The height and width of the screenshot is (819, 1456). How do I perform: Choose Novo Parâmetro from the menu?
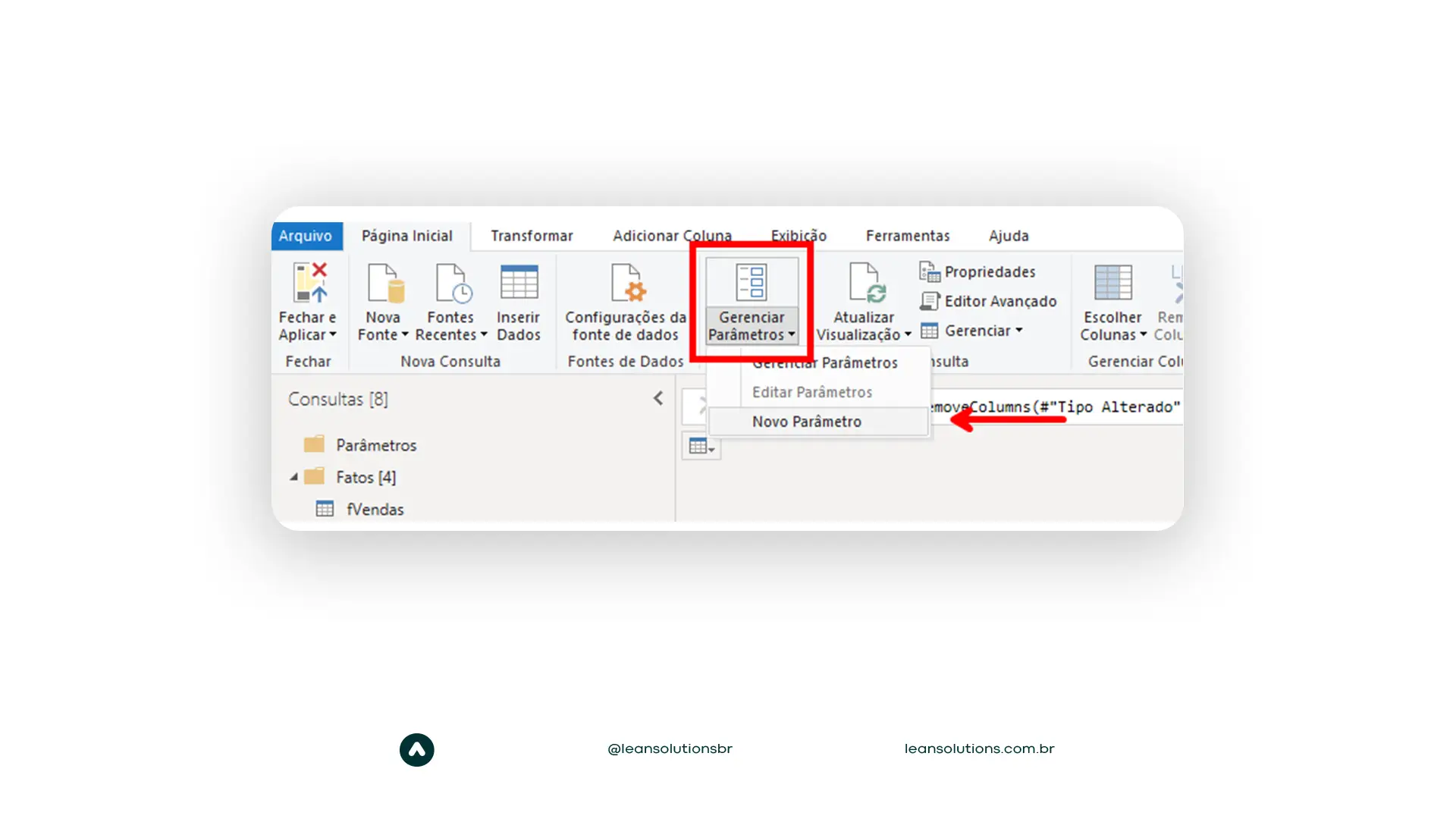point(819,422)
